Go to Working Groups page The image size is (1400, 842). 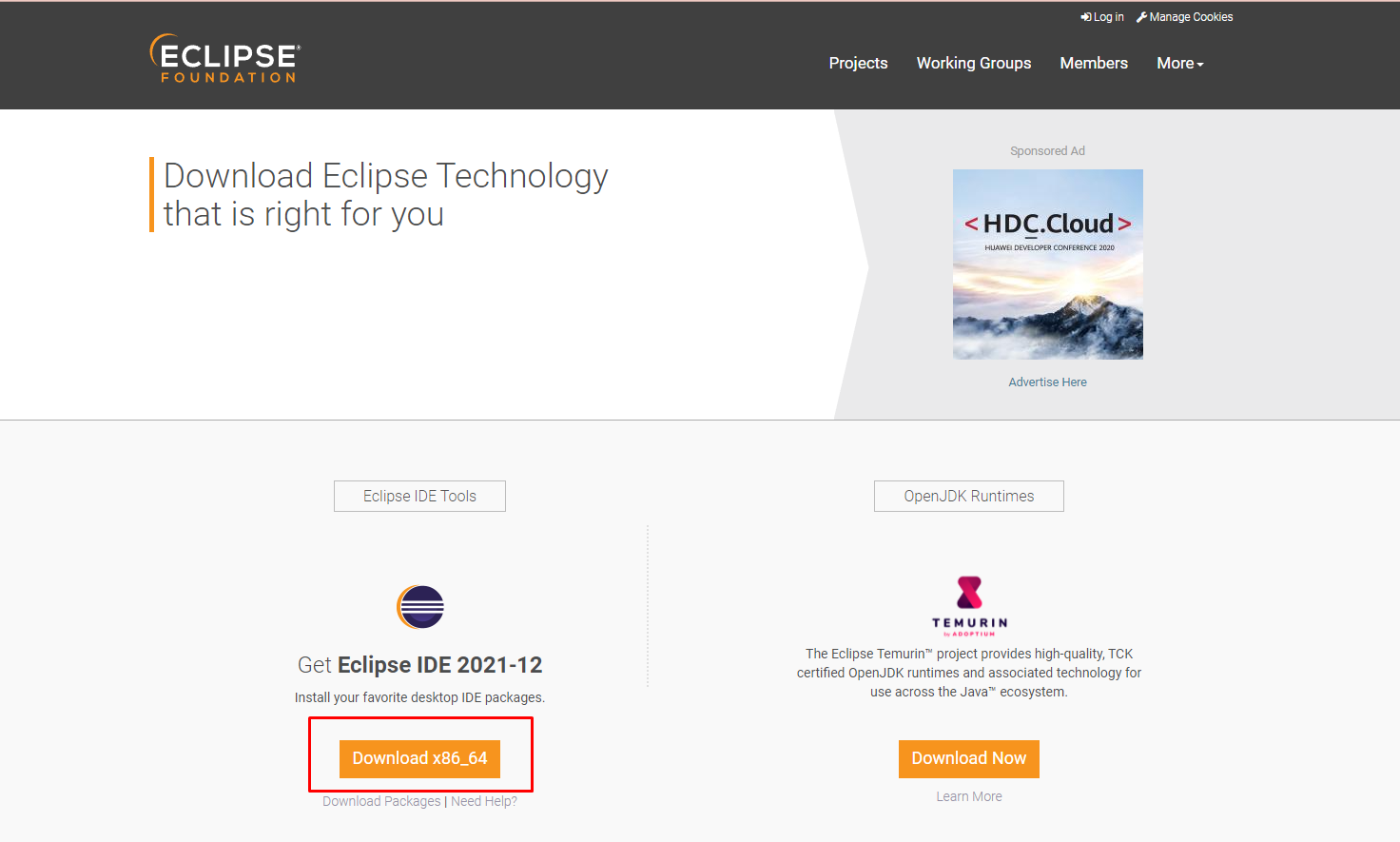pyautogui.click(x=974, y=63)
